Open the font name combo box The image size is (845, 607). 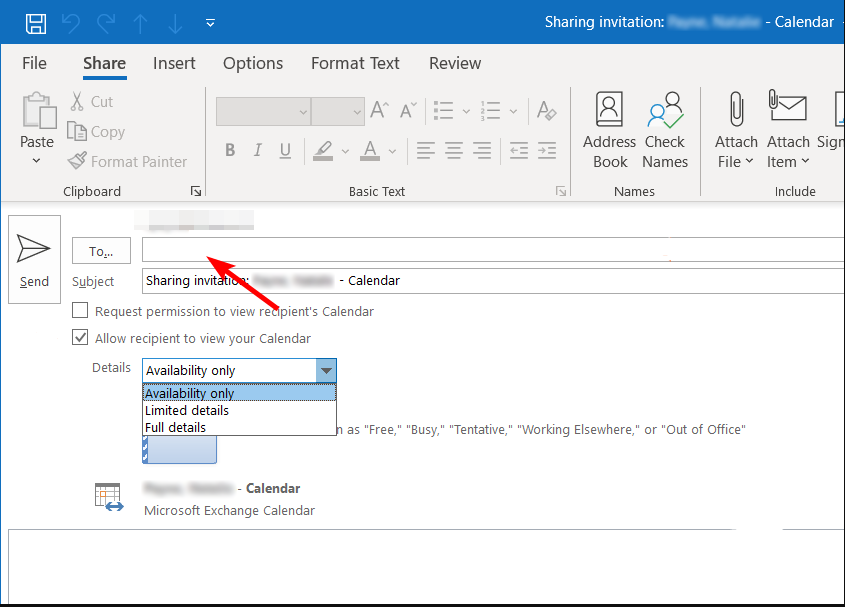click(263, 112)
